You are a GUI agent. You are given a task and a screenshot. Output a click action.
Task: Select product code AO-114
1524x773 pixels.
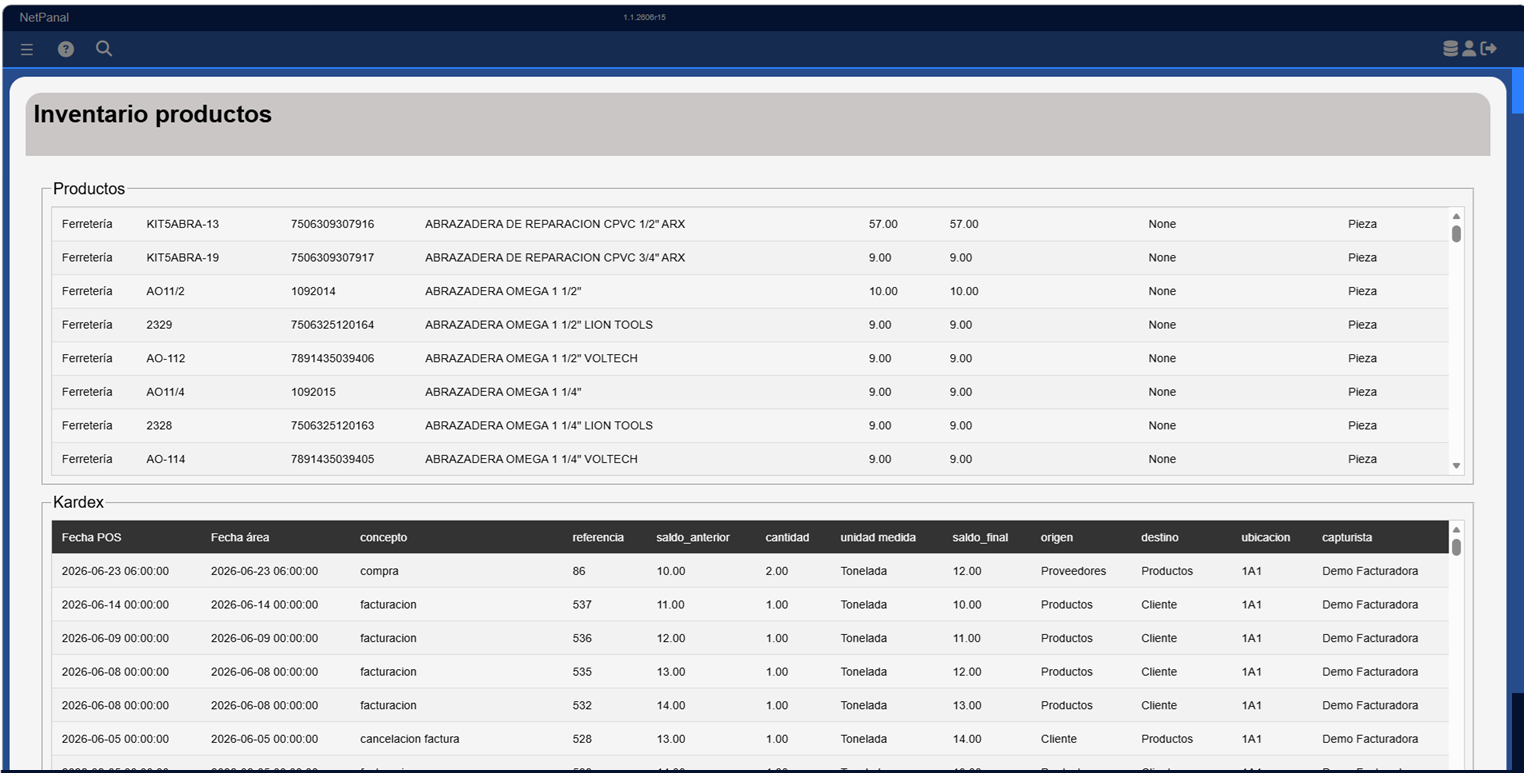[x=166, y=459]
